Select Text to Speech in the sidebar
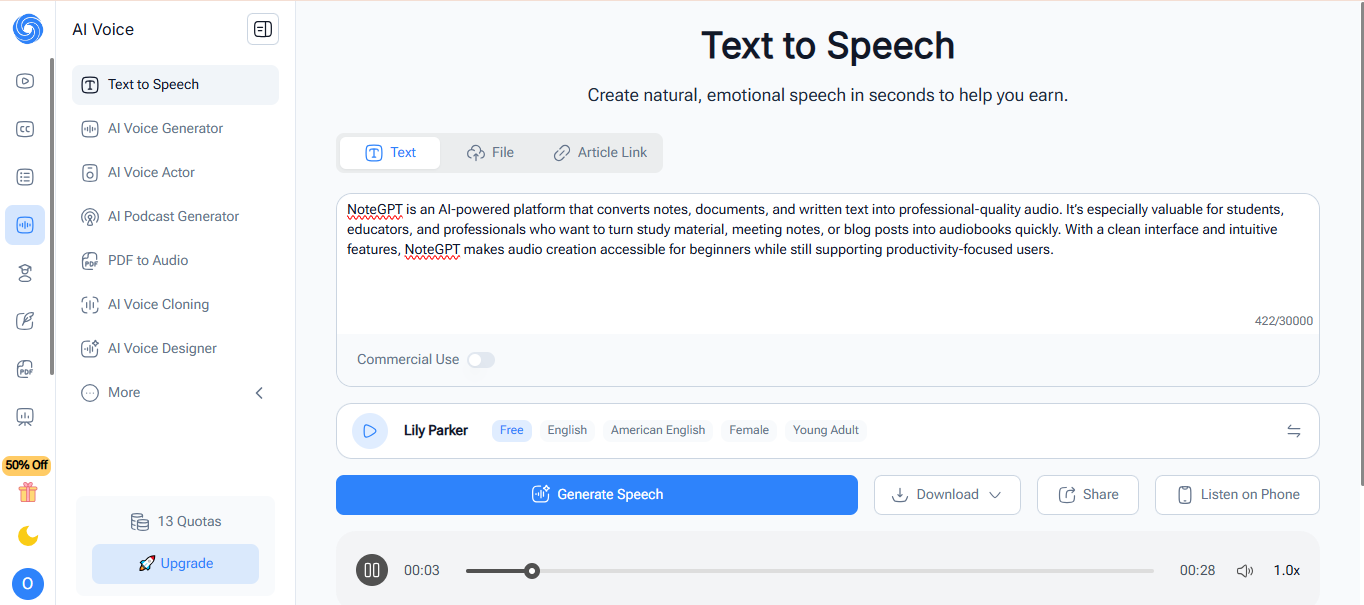The width and height of the screenshot is (1364, 605). [175, 85]
